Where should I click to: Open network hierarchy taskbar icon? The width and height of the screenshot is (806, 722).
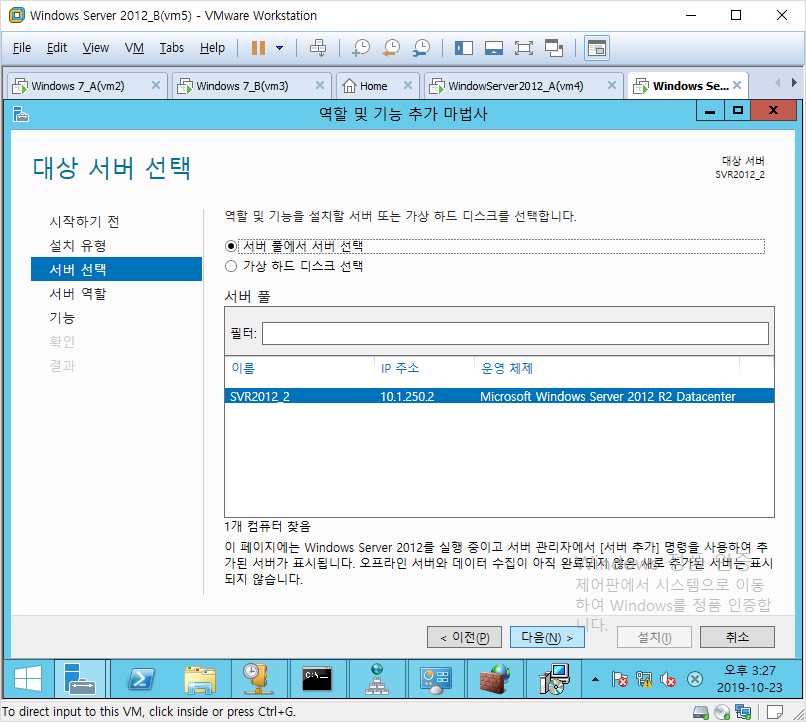376,679
